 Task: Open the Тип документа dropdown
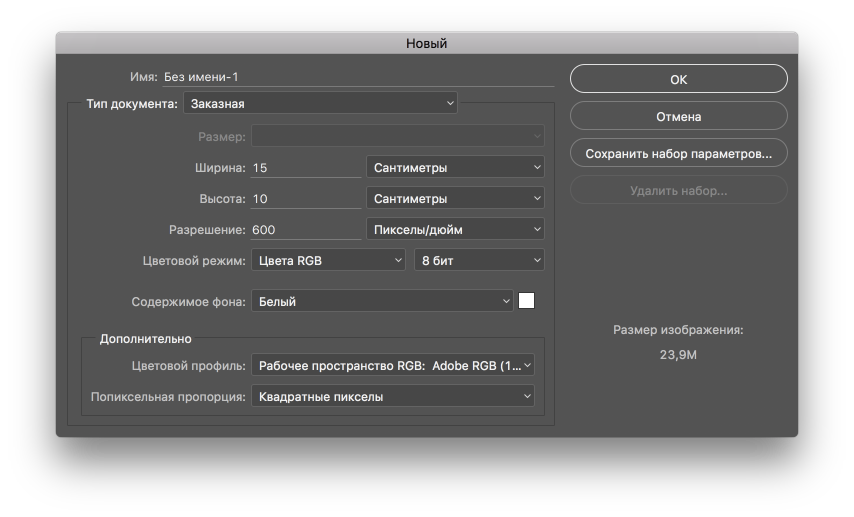pos(319,103)
